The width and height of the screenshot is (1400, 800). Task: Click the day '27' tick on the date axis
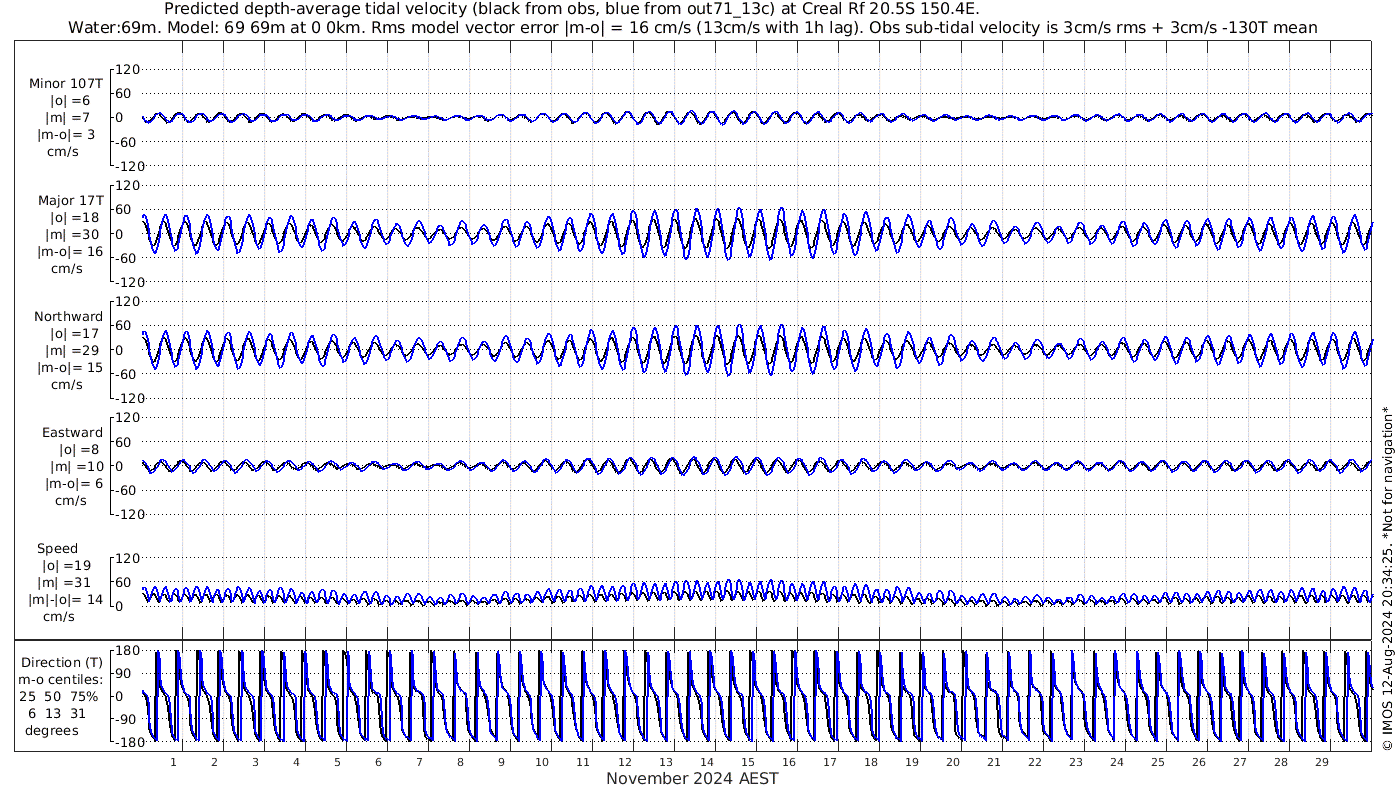[x=1239, y=762]
